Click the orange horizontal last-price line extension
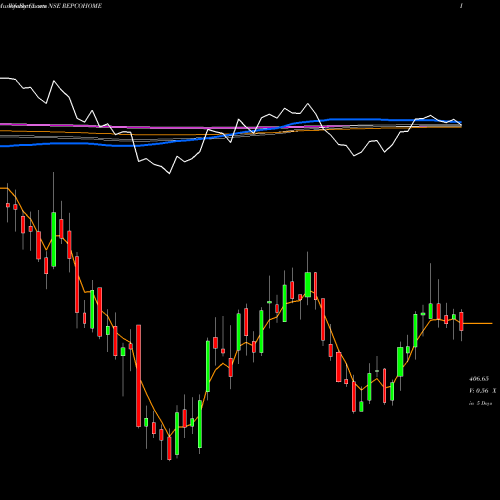This screenshot has height=500, width=500. pyautogui.click(x=478, y=323)
